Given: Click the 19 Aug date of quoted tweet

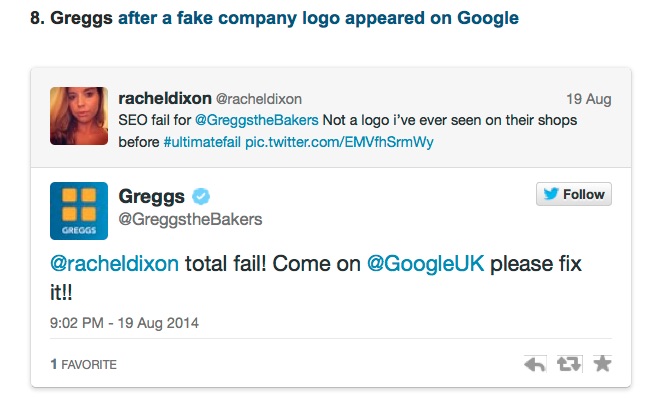Looking at the screenshot, I should [587, 99].
